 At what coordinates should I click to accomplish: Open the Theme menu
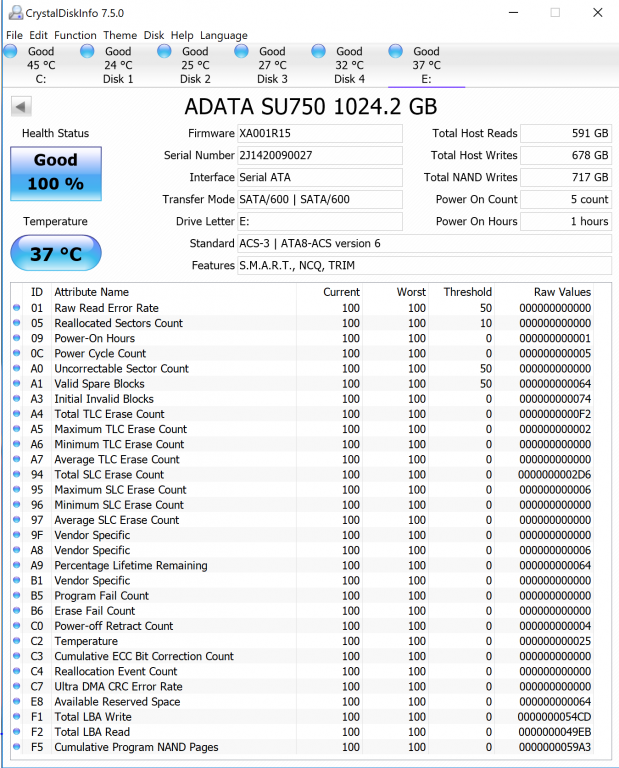pos(120,35)
